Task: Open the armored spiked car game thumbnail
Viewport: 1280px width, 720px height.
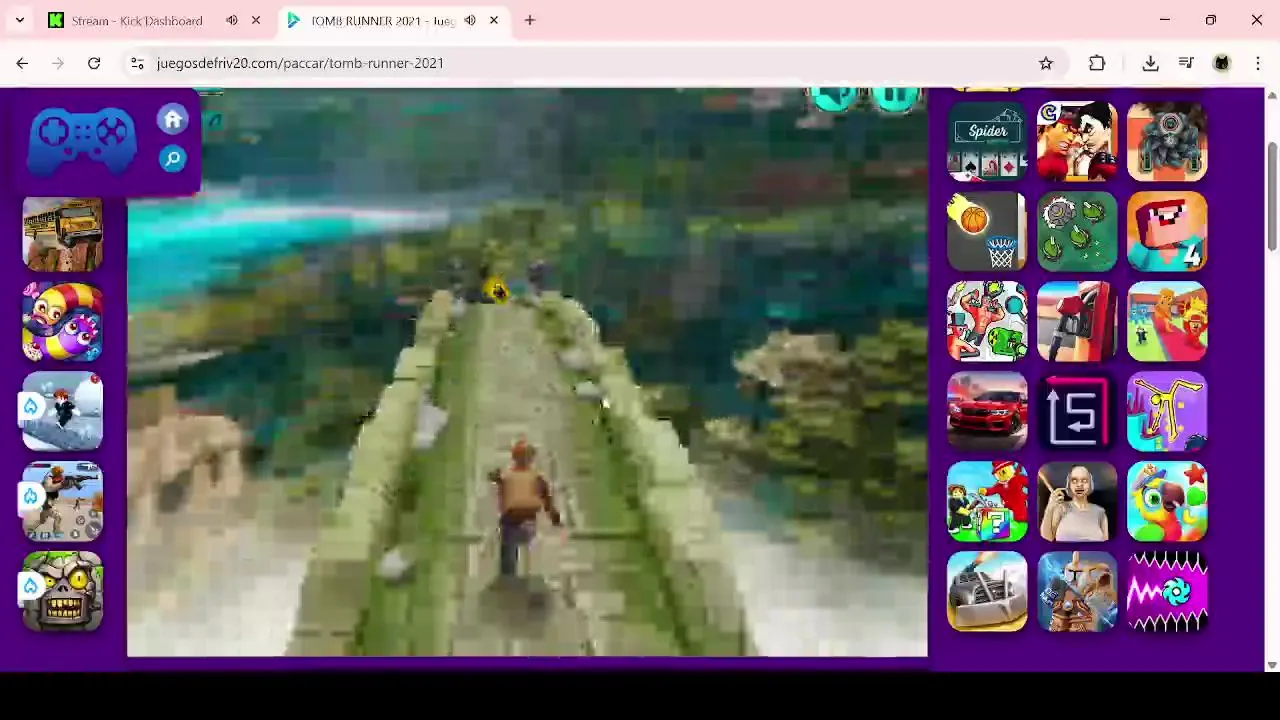Action: coord(987,591)
